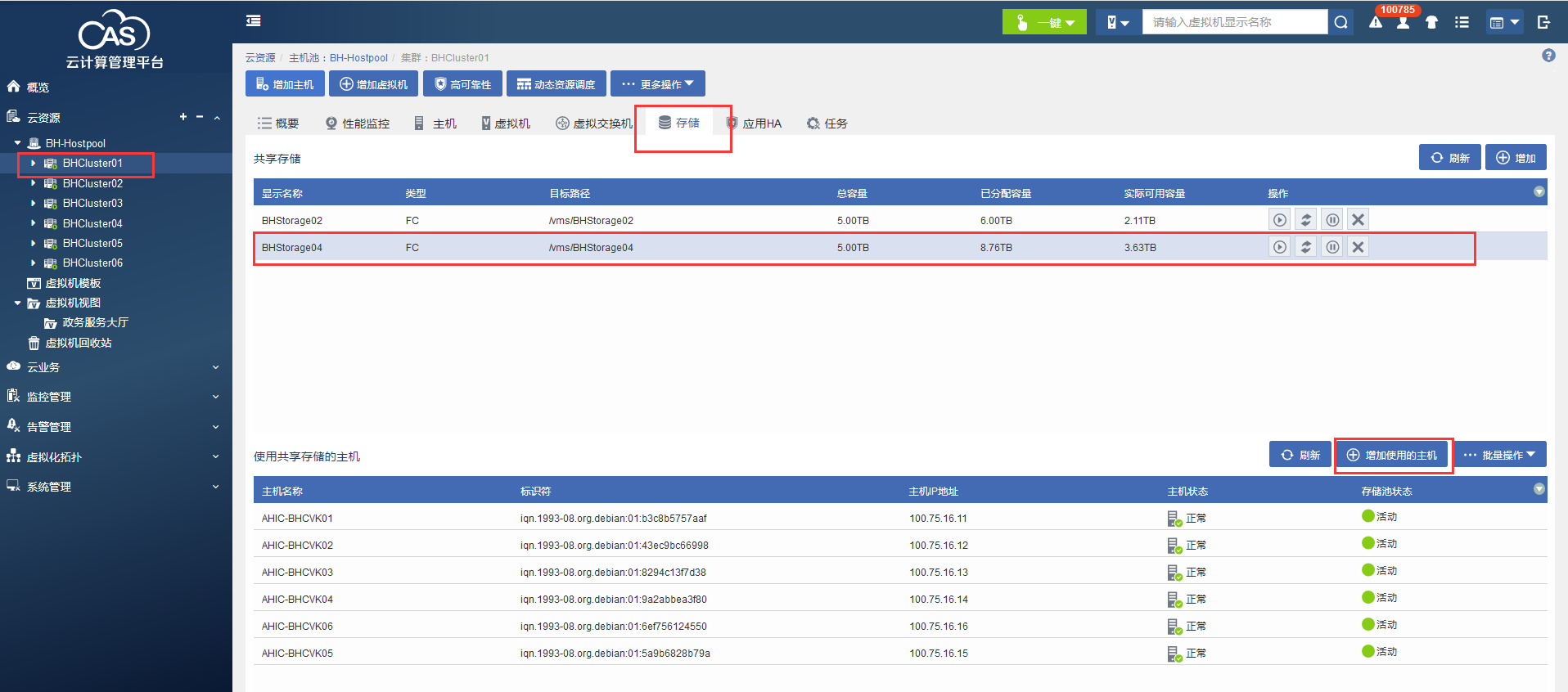The image size is (1568, 692).
Task: Click the alarm warning triangle icon
Action: pos(1376,23)
